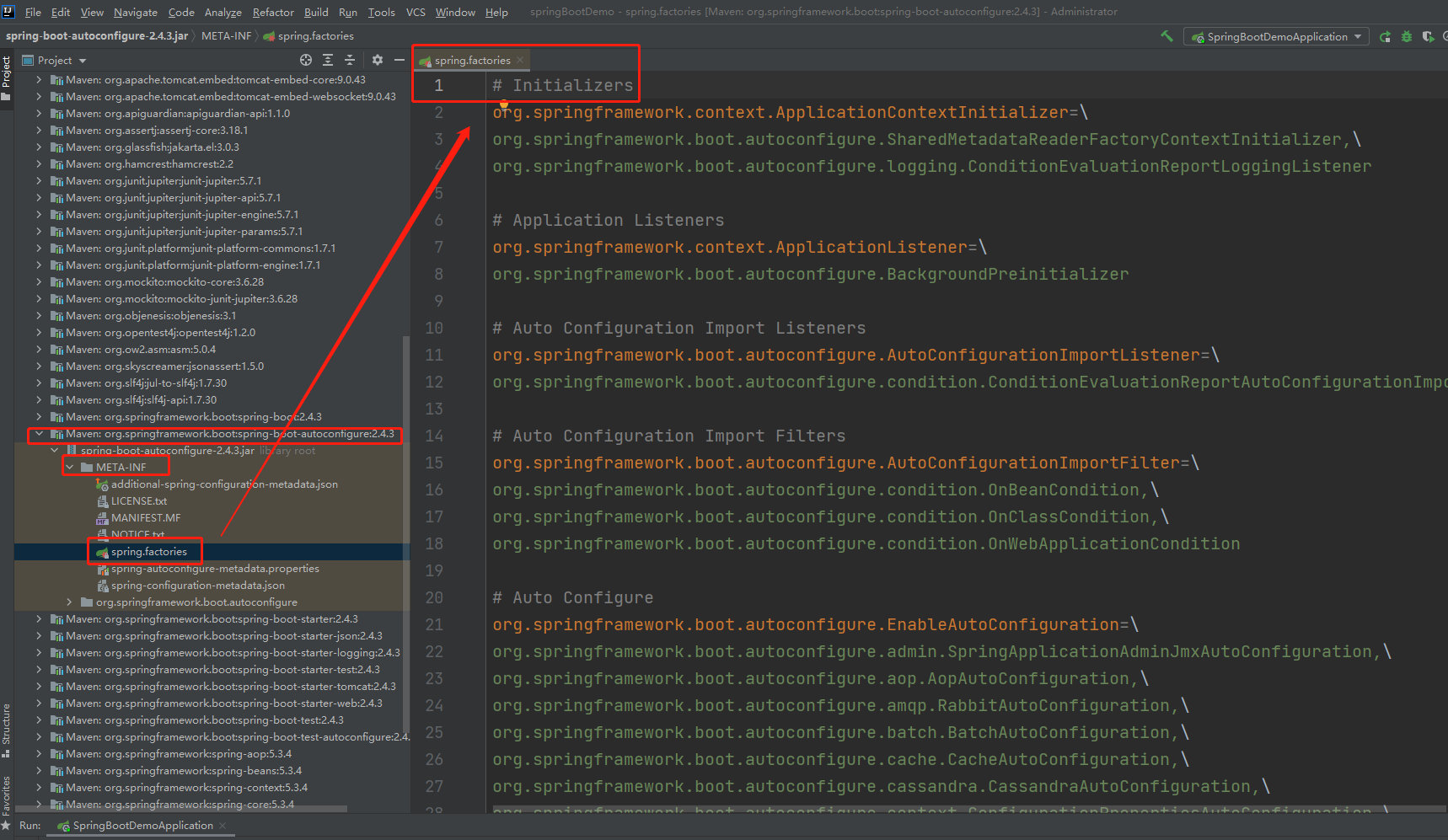Click the spring.factories breadcrumb in navigation bar
This screenshot has width=1448, height=840.
pyautogui.click(x=308, y=36)
